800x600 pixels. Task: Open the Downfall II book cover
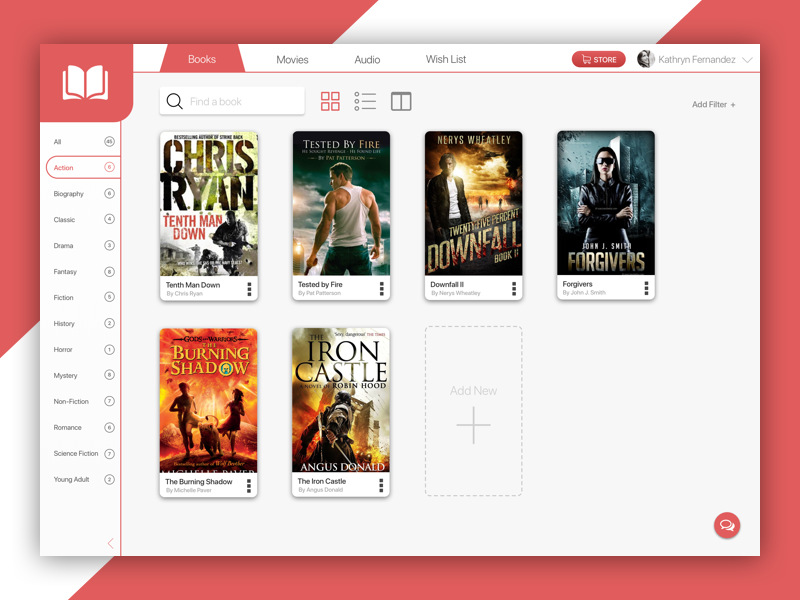point(473,203)
